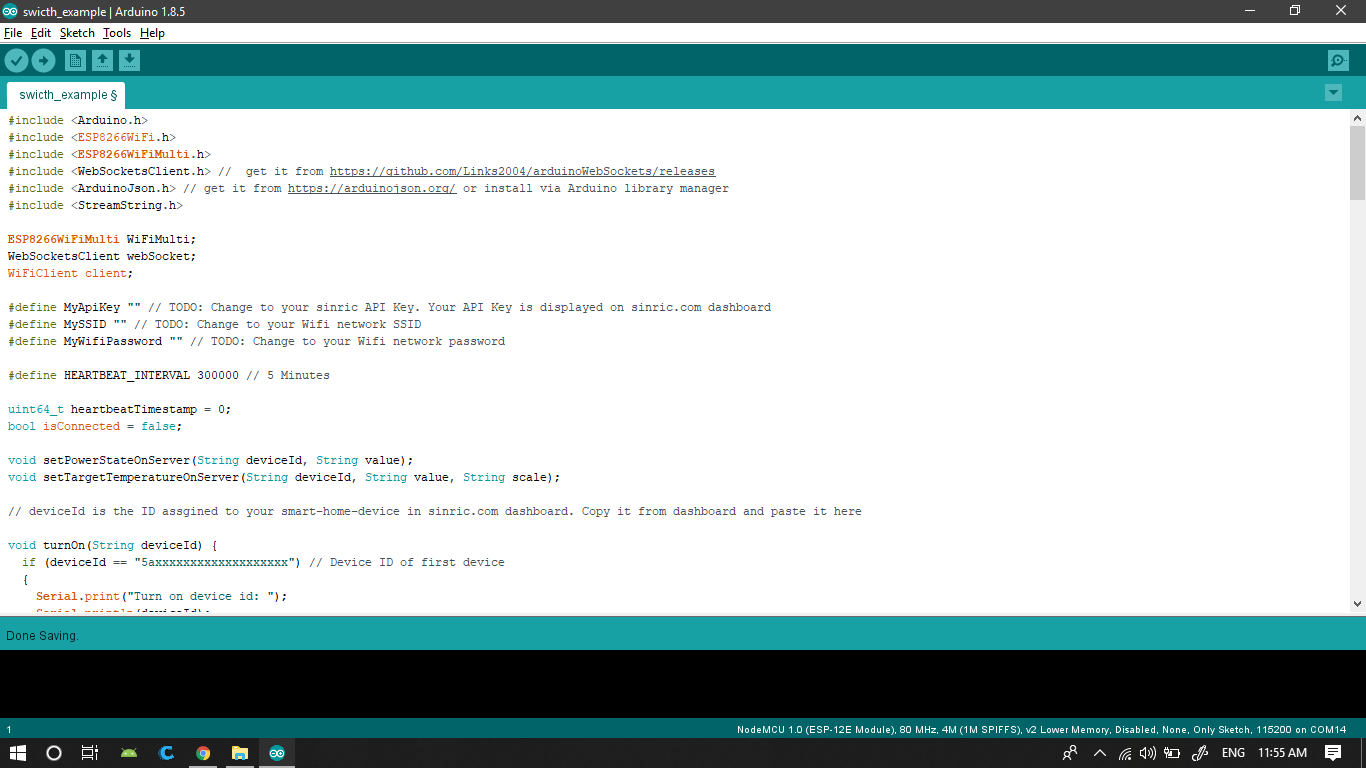Select the swicth_example tab
This screenshot has height=768, width=1366.
[67, 95]
